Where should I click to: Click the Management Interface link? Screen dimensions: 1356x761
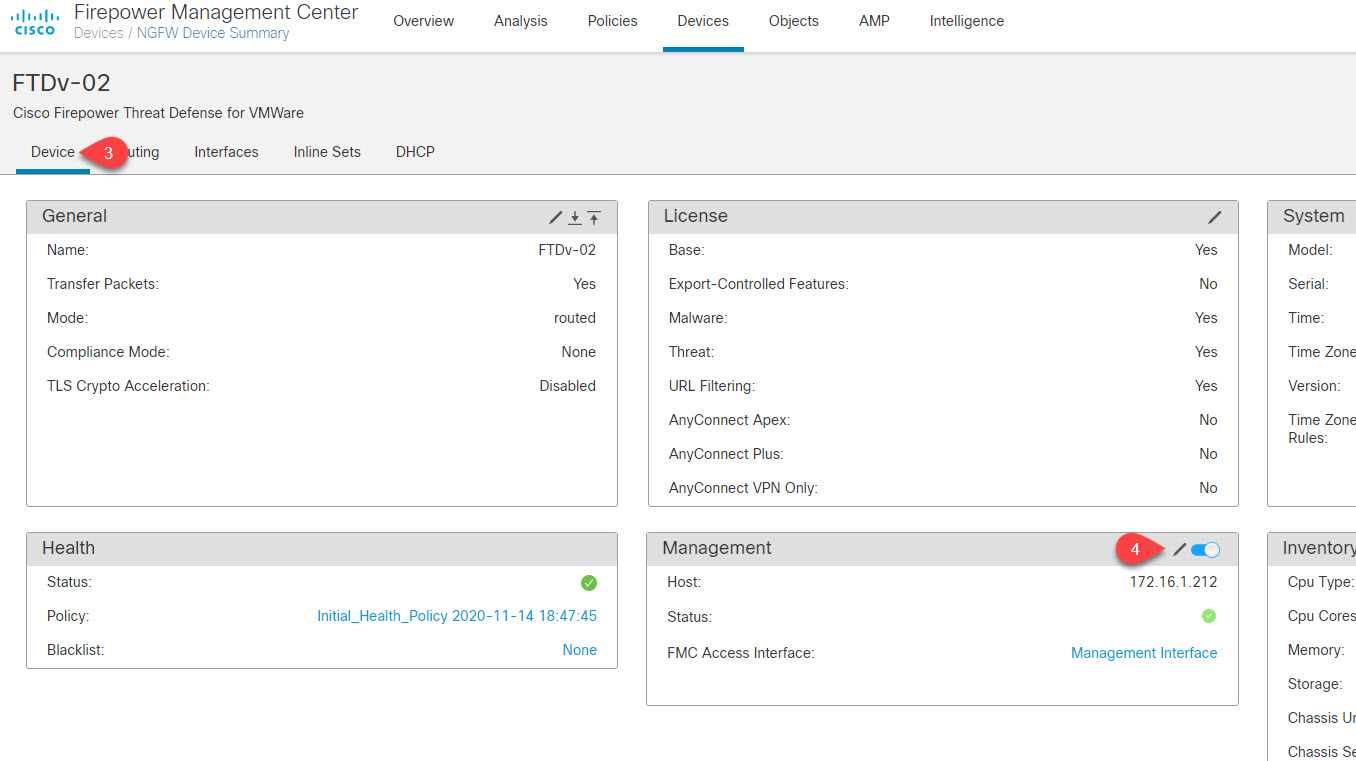pyautogui.click(x=1143, y=652)
